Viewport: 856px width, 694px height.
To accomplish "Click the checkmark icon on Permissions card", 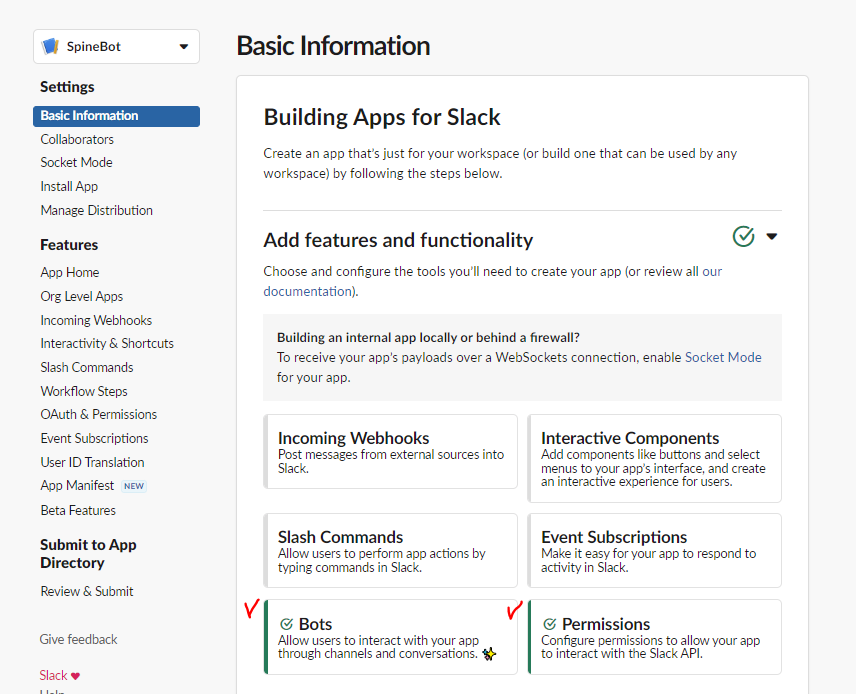I will point(549,624).
